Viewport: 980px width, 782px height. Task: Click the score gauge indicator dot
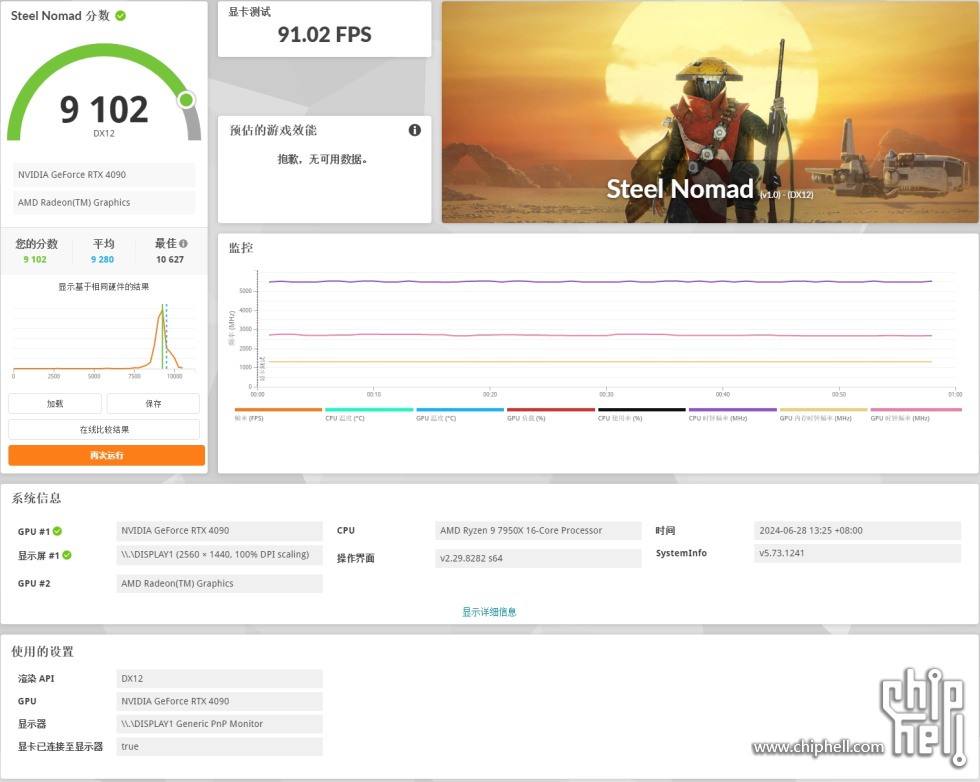186,100
